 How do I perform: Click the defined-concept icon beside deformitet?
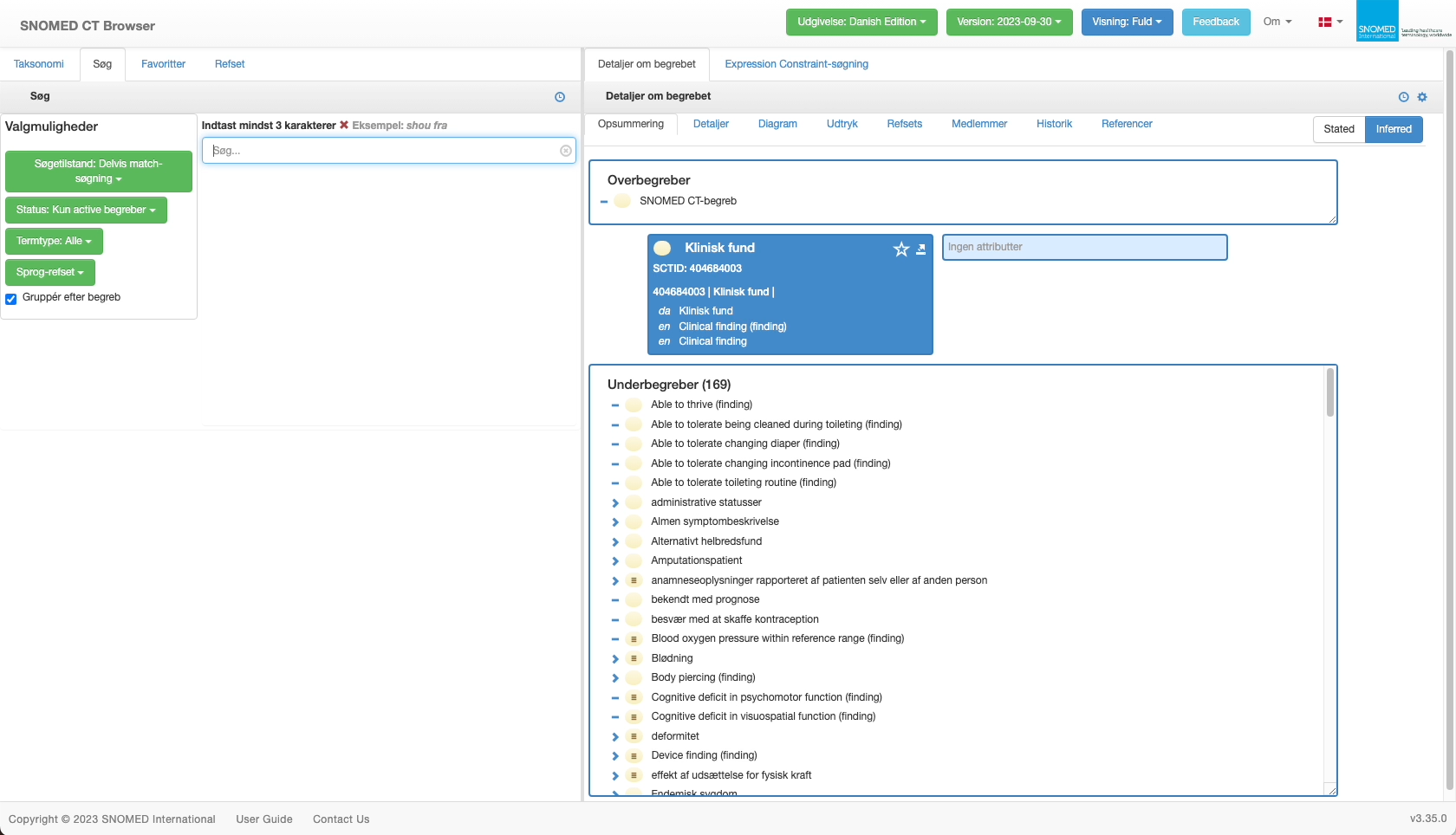[634, 736]
